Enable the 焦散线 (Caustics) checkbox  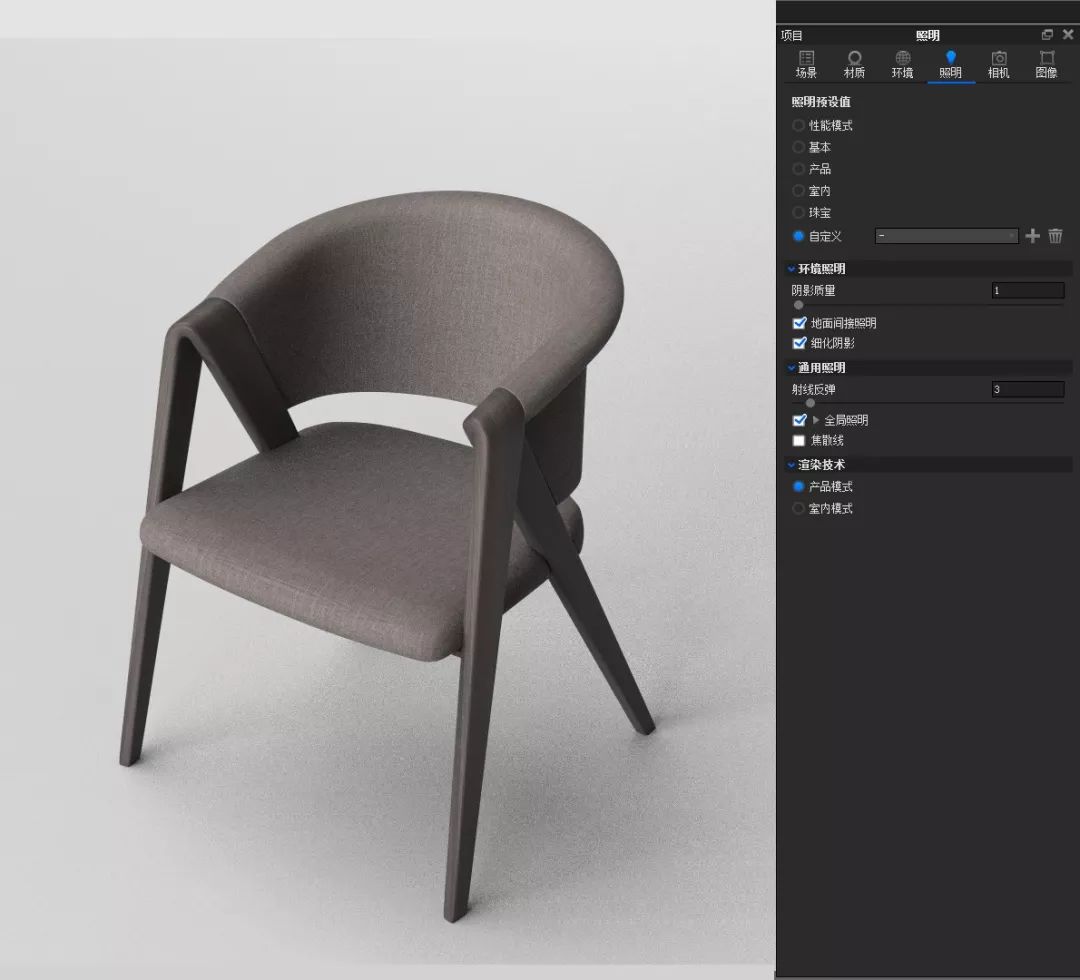(799, 440)
